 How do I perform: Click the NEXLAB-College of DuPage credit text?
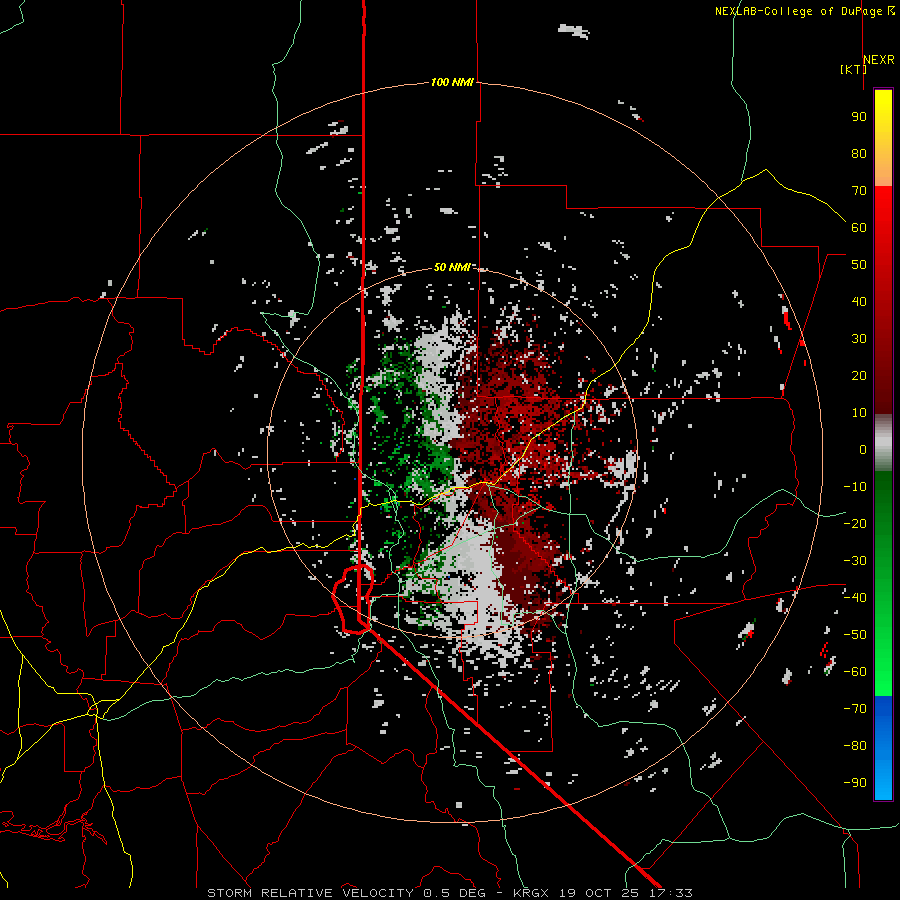(x=800, y=11)
